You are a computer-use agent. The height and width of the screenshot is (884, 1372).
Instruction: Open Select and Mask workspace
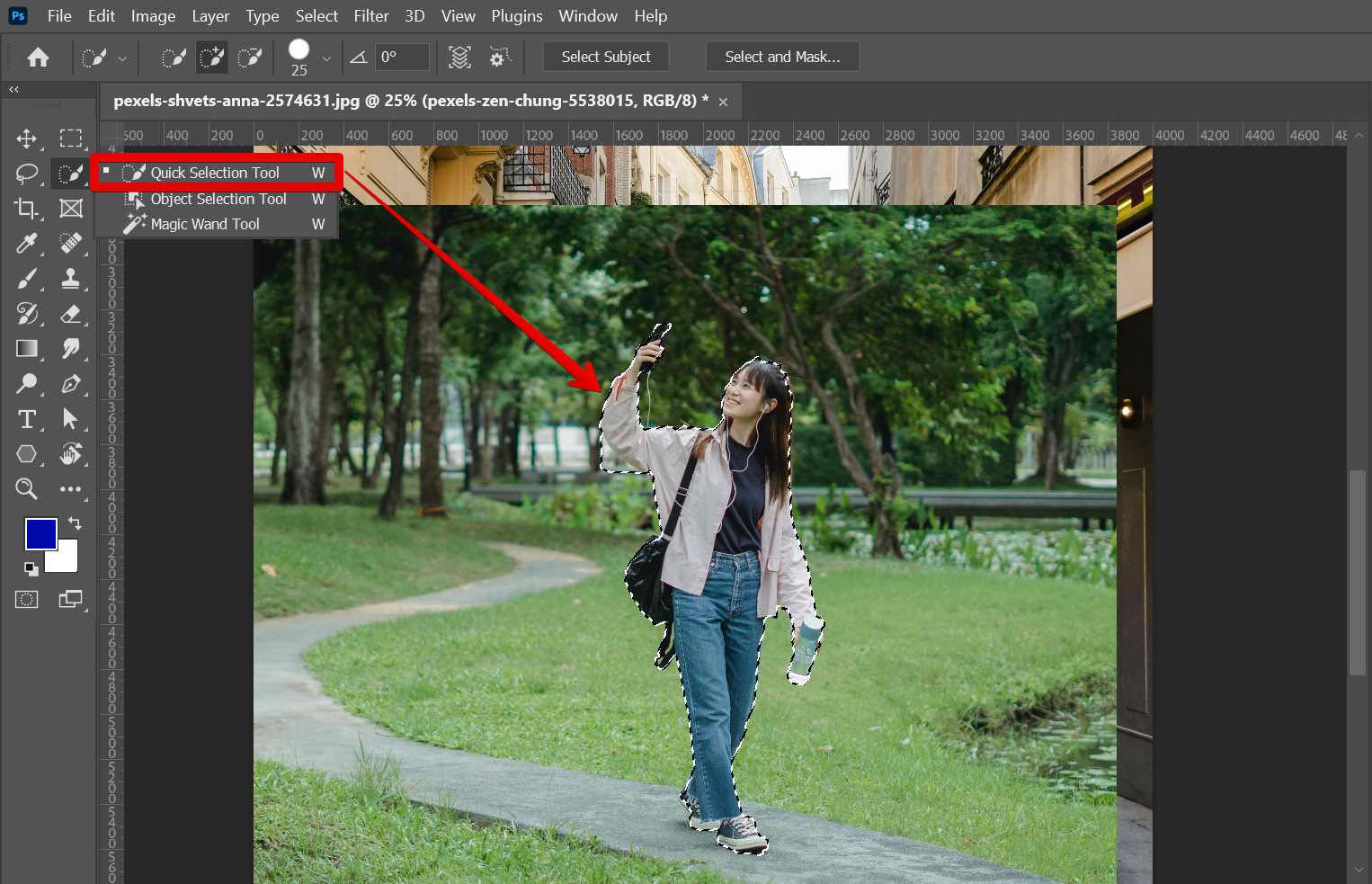point(782,57)
